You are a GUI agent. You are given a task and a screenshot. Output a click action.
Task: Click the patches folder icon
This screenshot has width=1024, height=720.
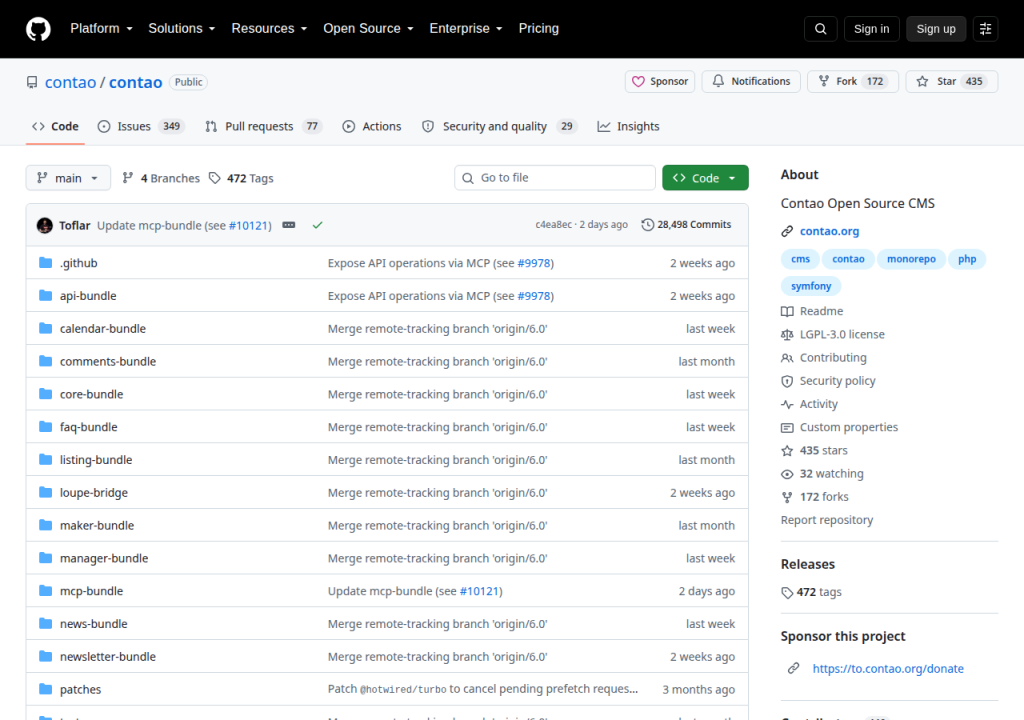[45, 689]
